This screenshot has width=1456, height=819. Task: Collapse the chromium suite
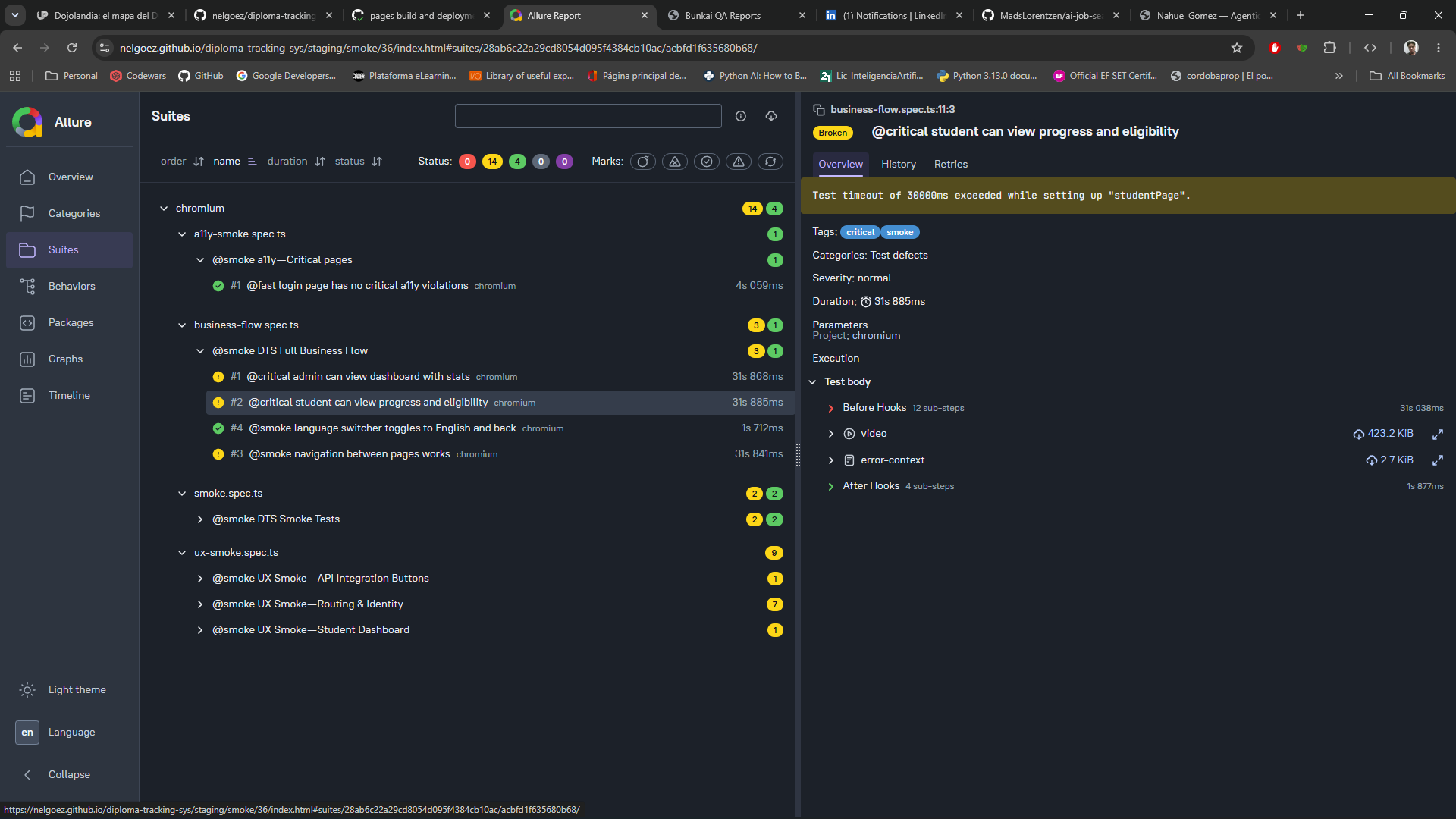click(164, 209)
